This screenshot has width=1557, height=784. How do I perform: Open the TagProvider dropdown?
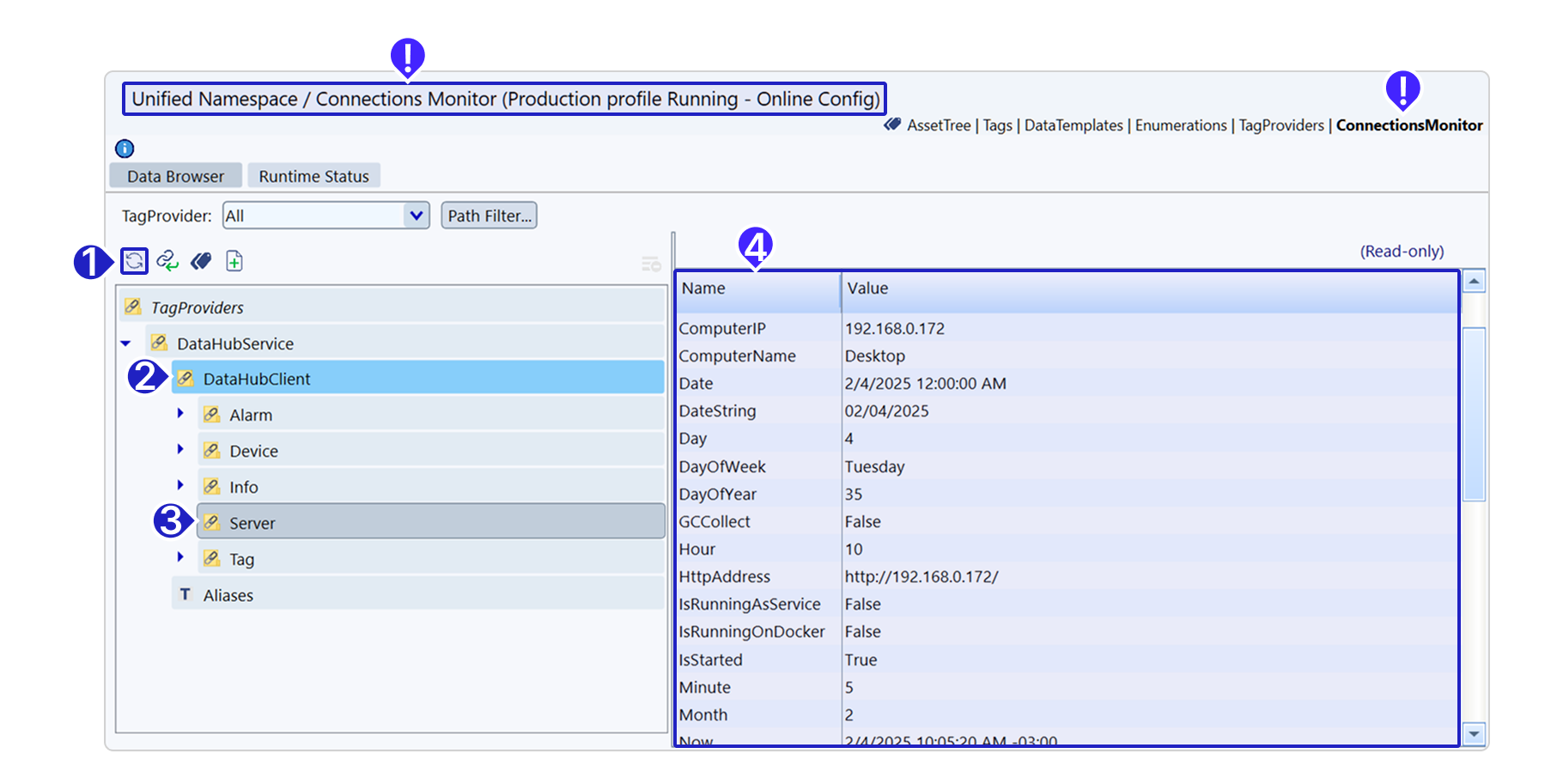pyautogui.click(x=417, y=216)
